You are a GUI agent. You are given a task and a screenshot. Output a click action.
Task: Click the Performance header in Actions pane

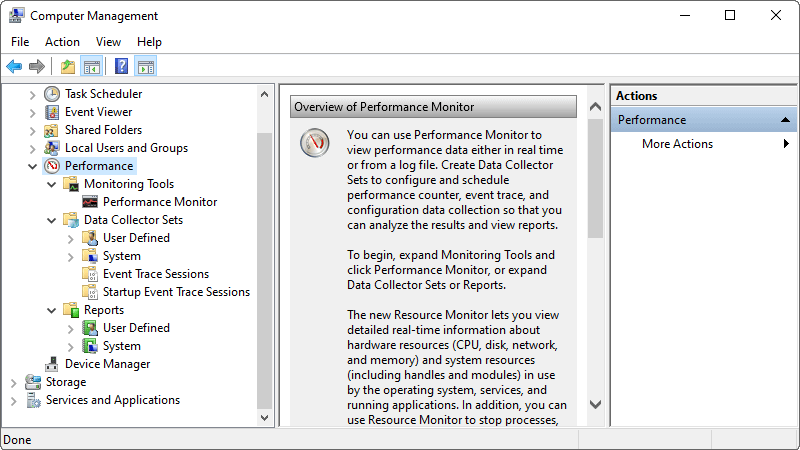coord(704,120)
